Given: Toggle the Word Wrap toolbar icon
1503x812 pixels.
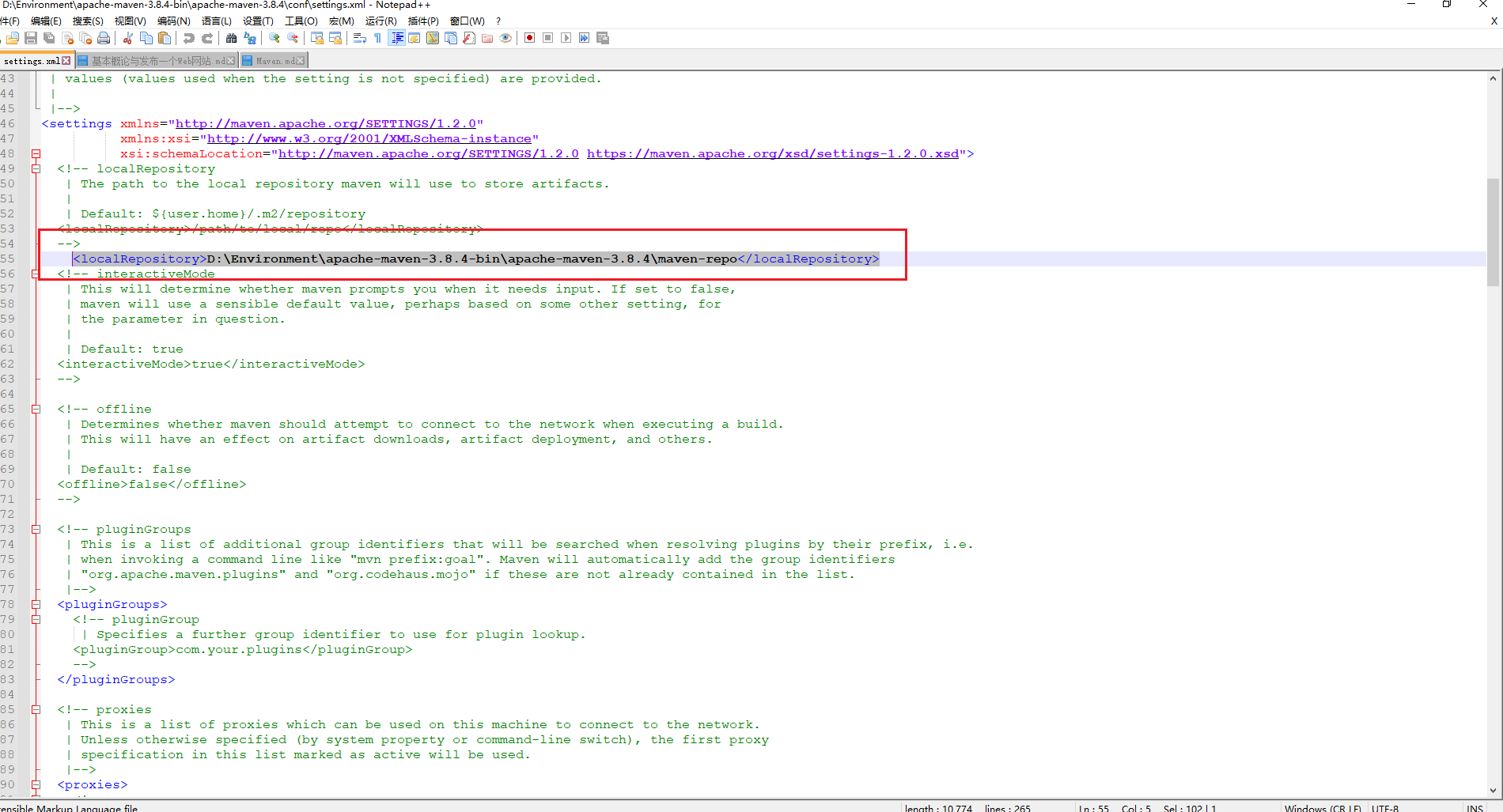Looking at the screenshot, I should (359, 38).
